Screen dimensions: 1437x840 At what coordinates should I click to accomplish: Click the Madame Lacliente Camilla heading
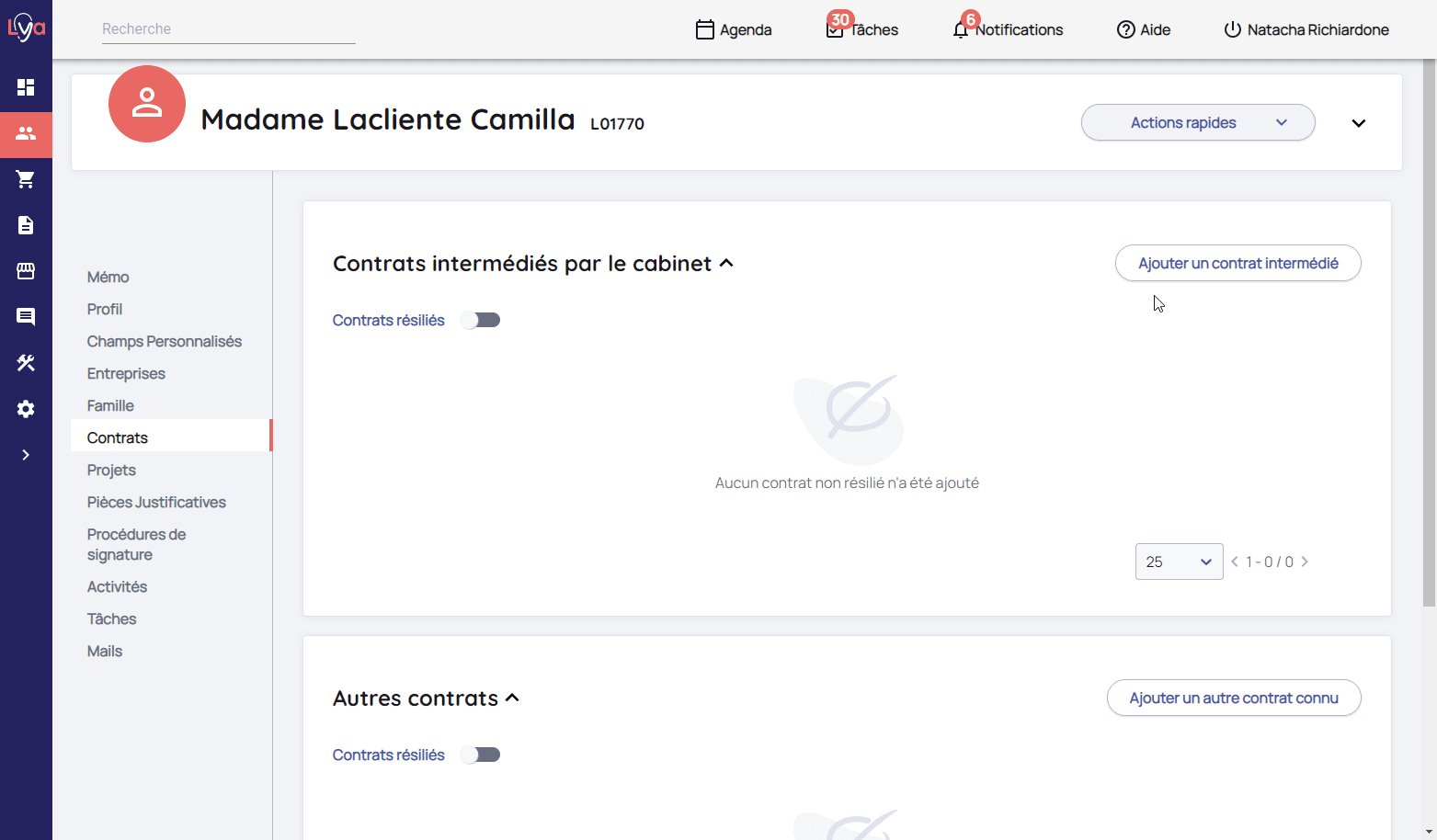pyautogui.click(x=388, y=119)
